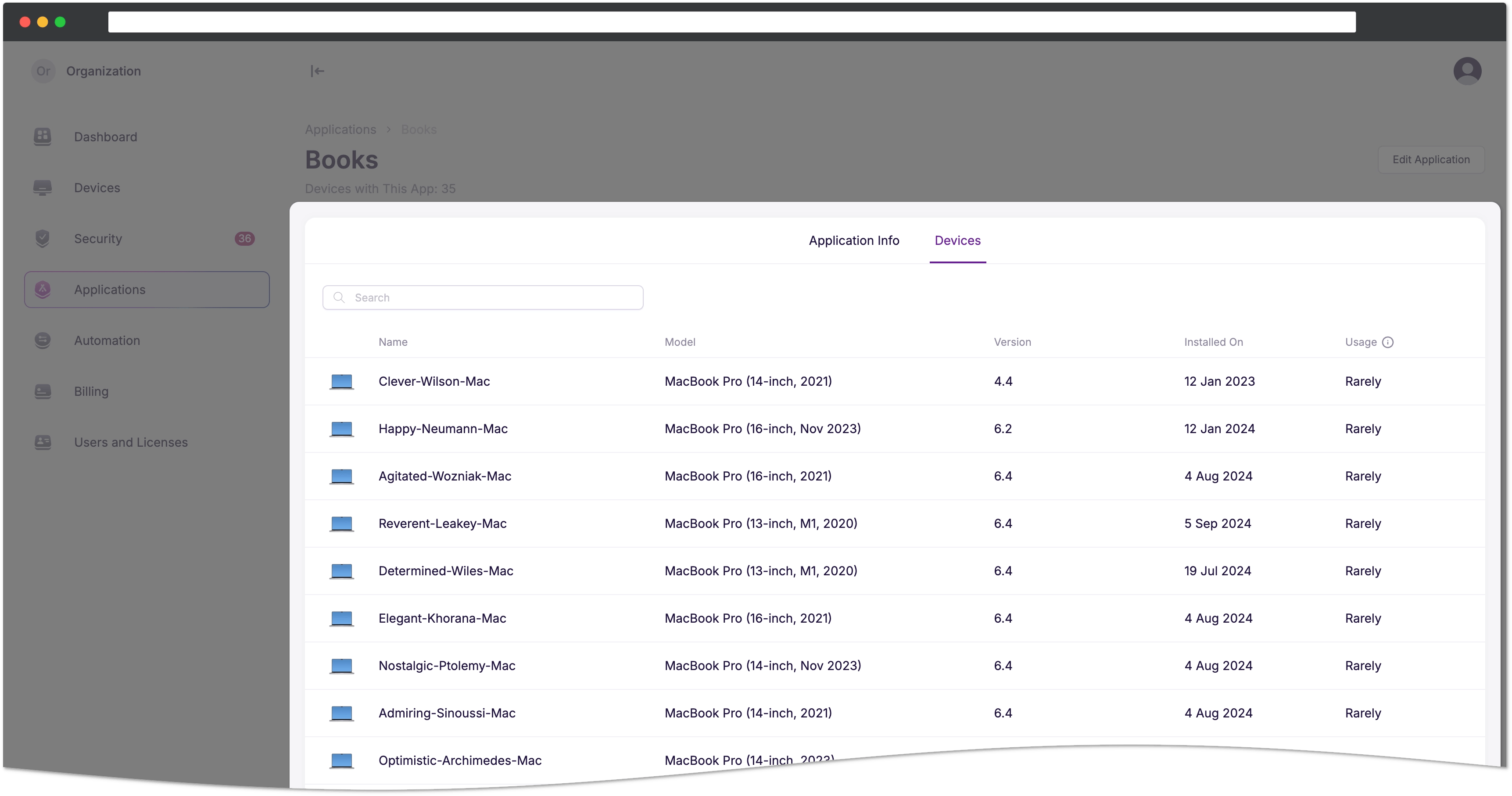This screenshot has height=796, width=1512.
Task: Click the Security shield icon
Action: pos(42,238)
